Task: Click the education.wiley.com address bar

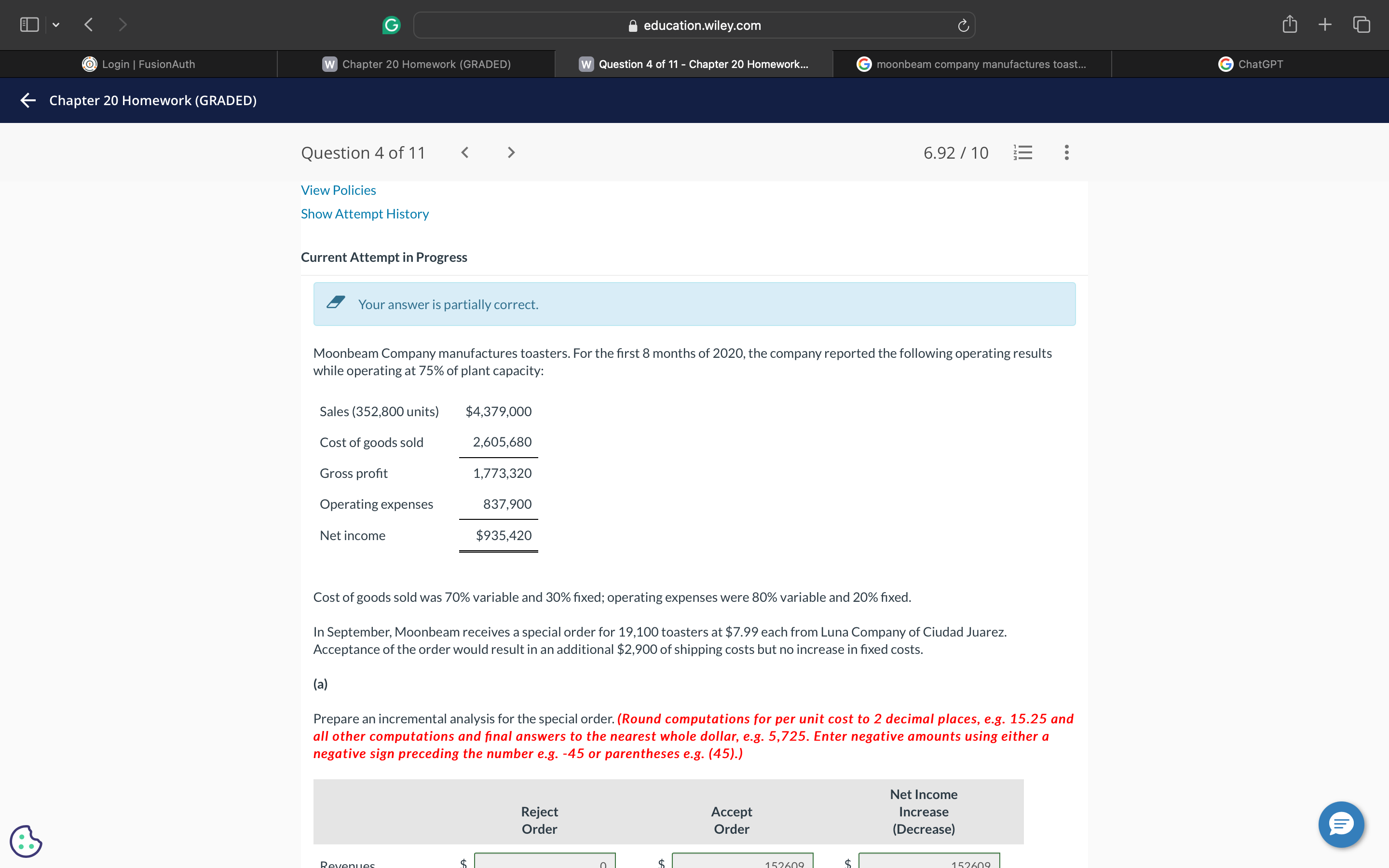Action: point(694,25)
